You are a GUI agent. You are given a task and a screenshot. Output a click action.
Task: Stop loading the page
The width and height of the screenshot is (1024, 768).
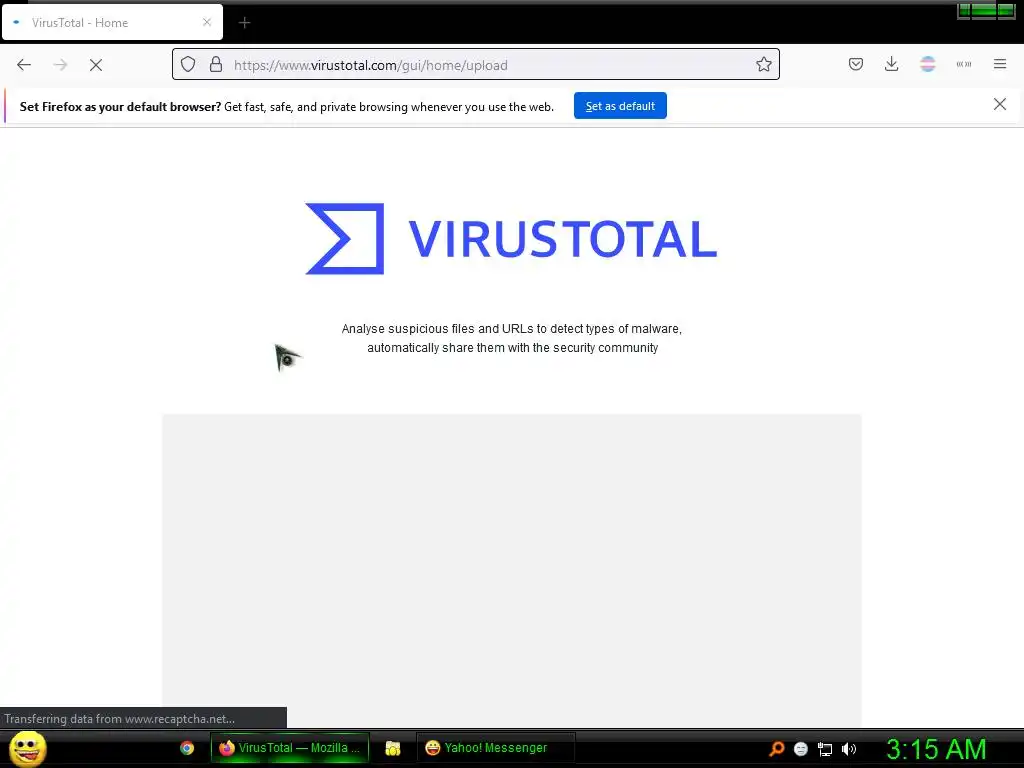tap(96, 65)
